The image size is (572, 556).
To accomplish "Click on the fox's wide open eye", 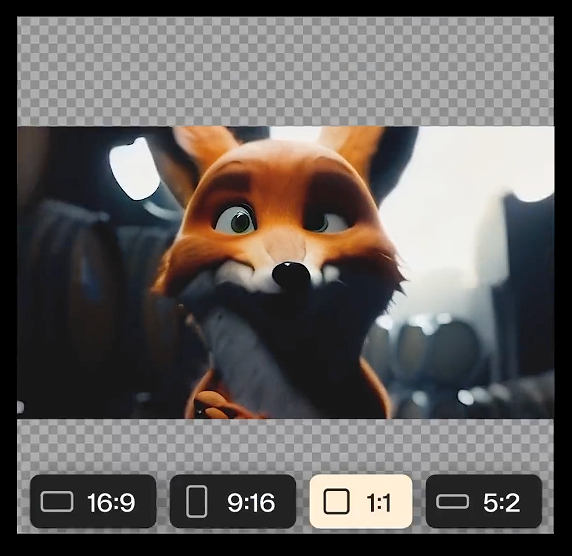I will 236,220.
